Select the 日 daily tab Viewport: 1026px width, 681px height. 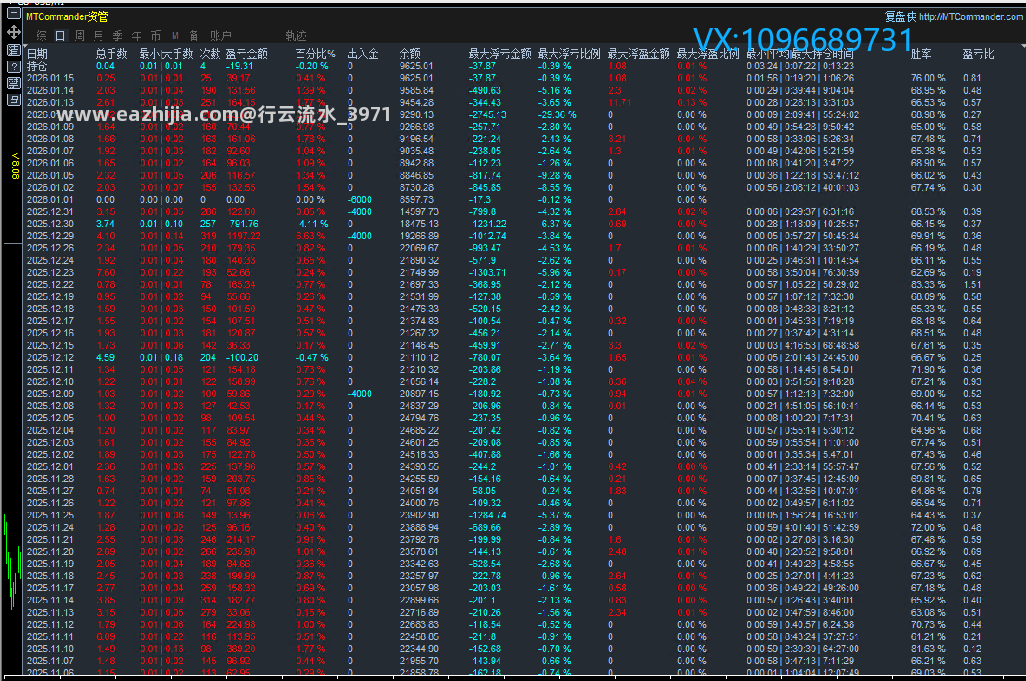tap(60, 35)
